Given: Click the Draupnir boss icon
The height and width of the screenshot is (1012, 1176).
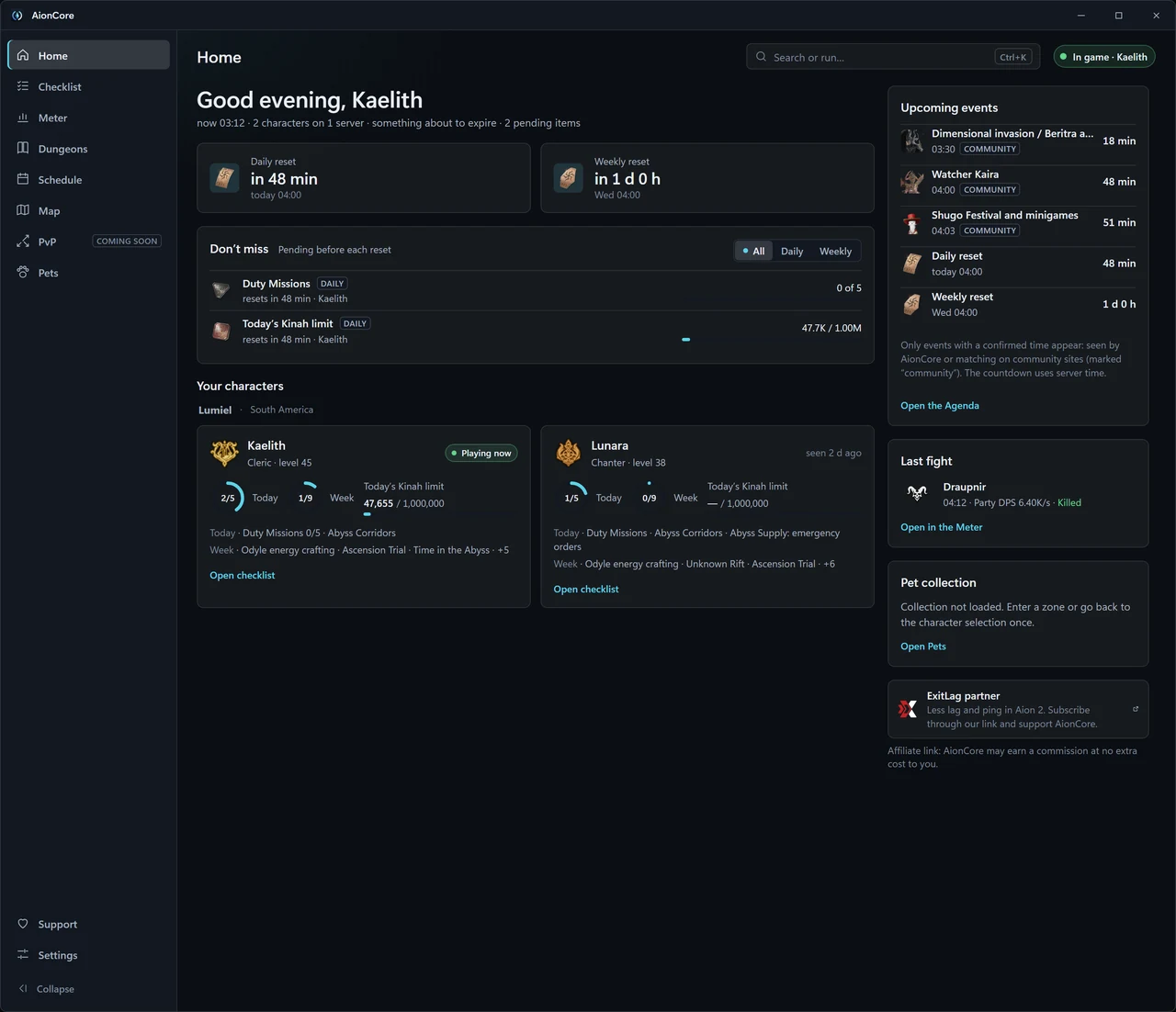Looking at the screenshot, I should pyautogui.click(x=917, y=494).
